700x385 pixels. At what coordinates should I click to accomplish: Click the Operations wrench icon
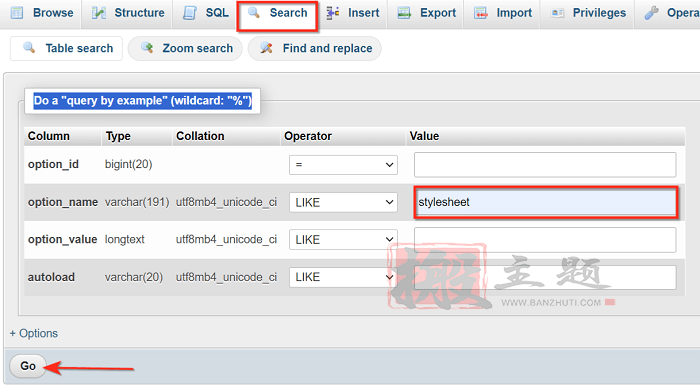coord(651,13)
